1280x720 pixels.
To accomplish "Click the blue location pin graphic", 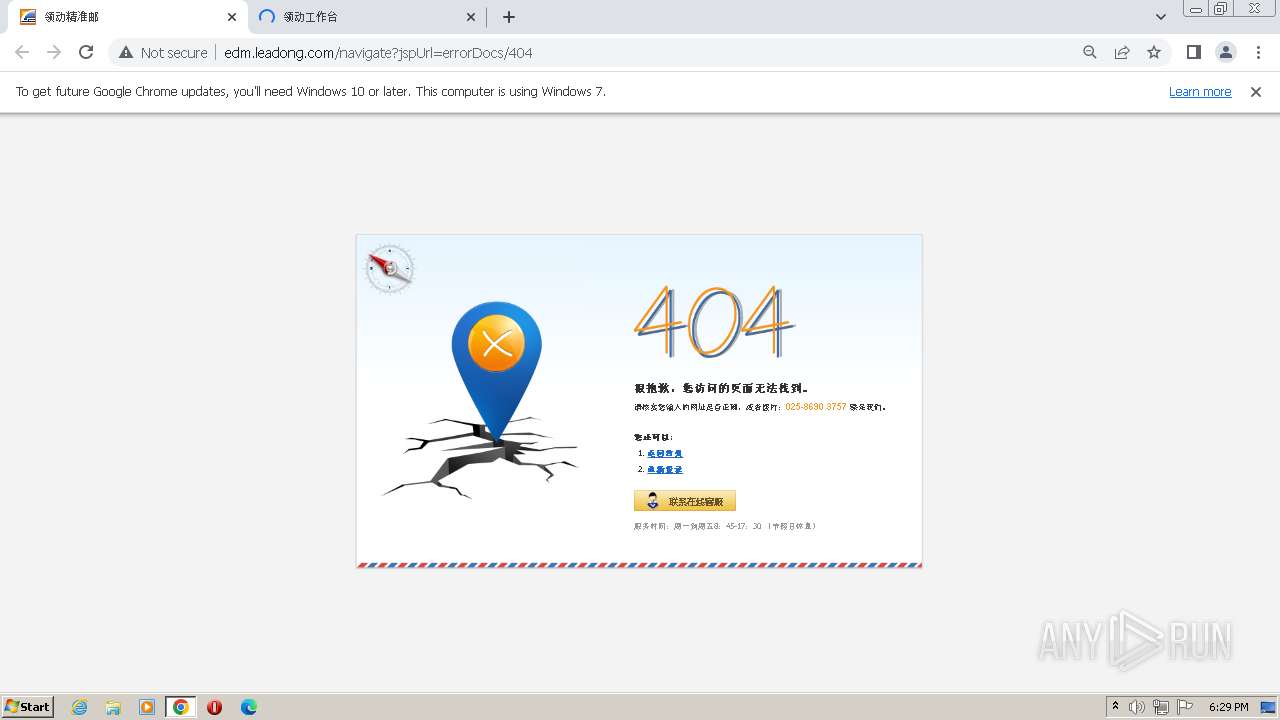I will click(496, 372).
